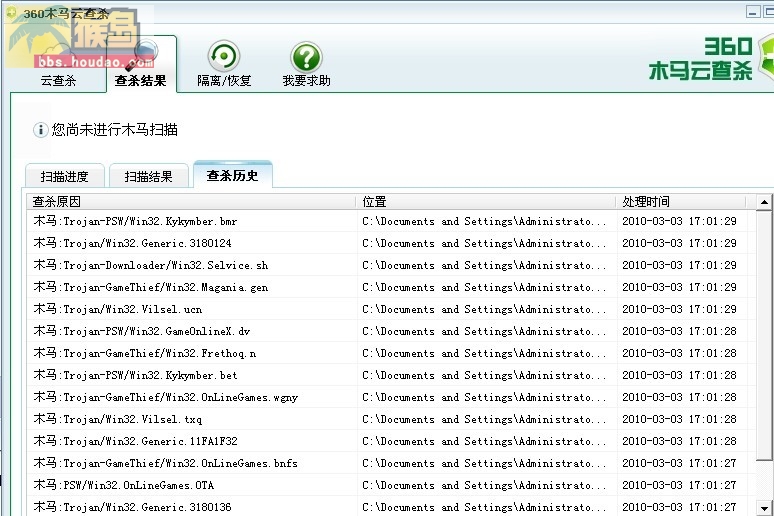Select row Trojan-GameThief/Win32.Frethoq.n
This screenshot has width=774, height=516.
(391, 353)
